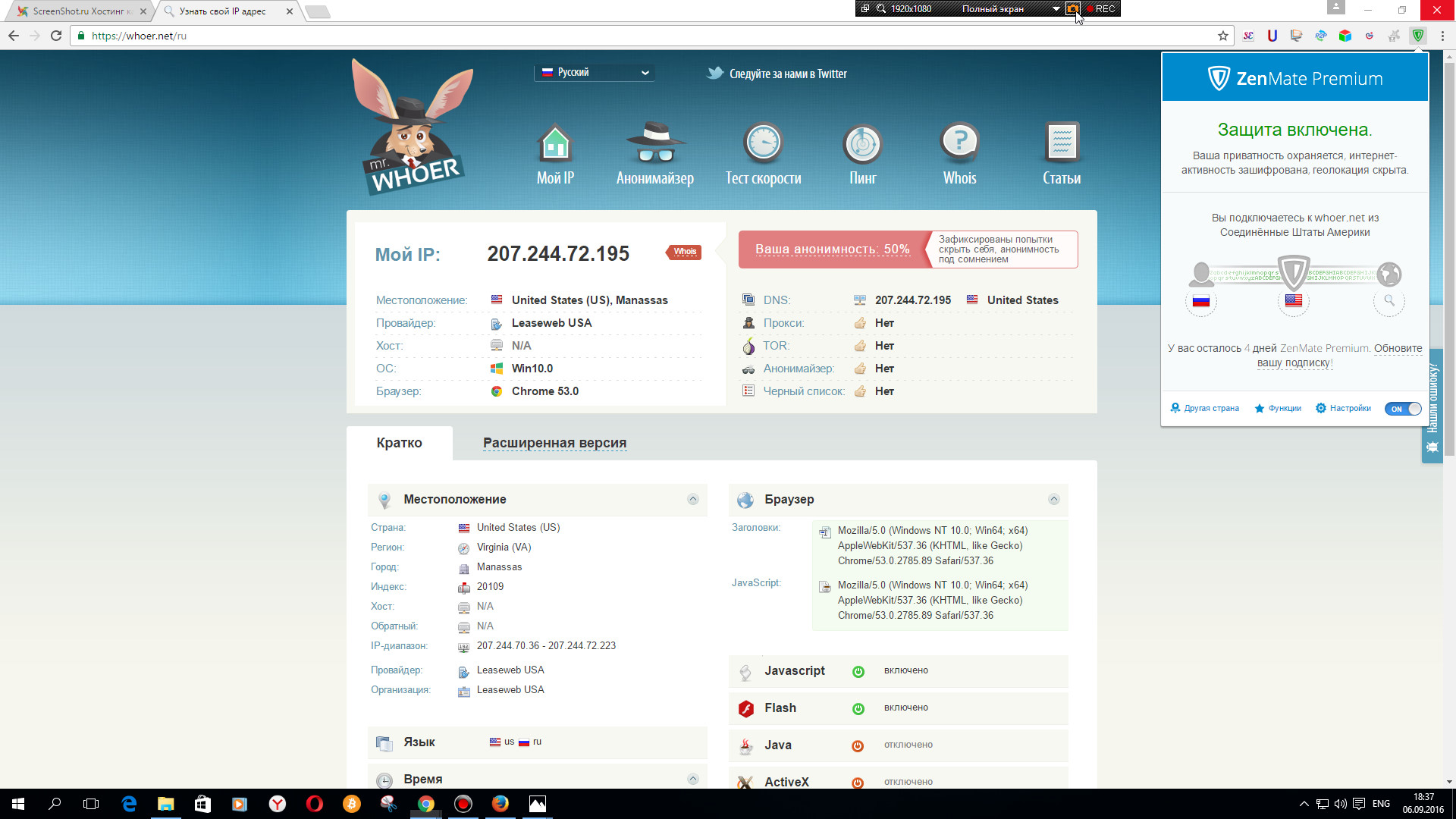Select the Узнать свой IP адрес tab
Image resolution: width=1456 pixels, height=819 pixels.
coord(229,11)
